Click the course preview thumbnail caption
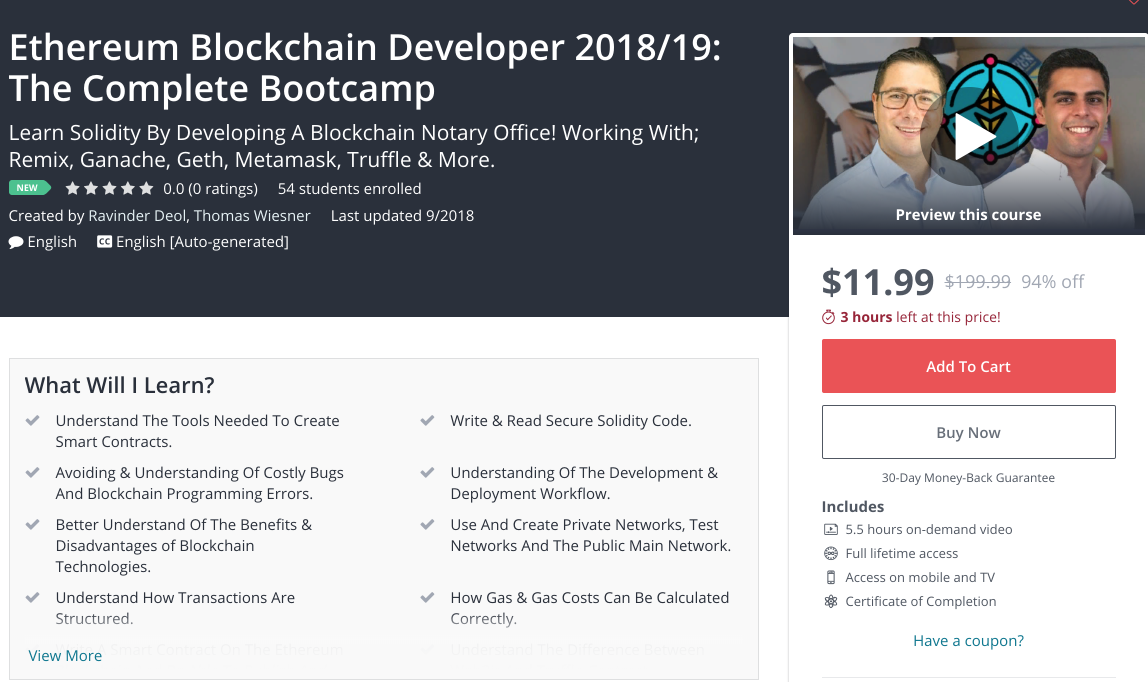Image resolution: width=1148 pixels, height=682 pixels. click(x=968, y=215)
